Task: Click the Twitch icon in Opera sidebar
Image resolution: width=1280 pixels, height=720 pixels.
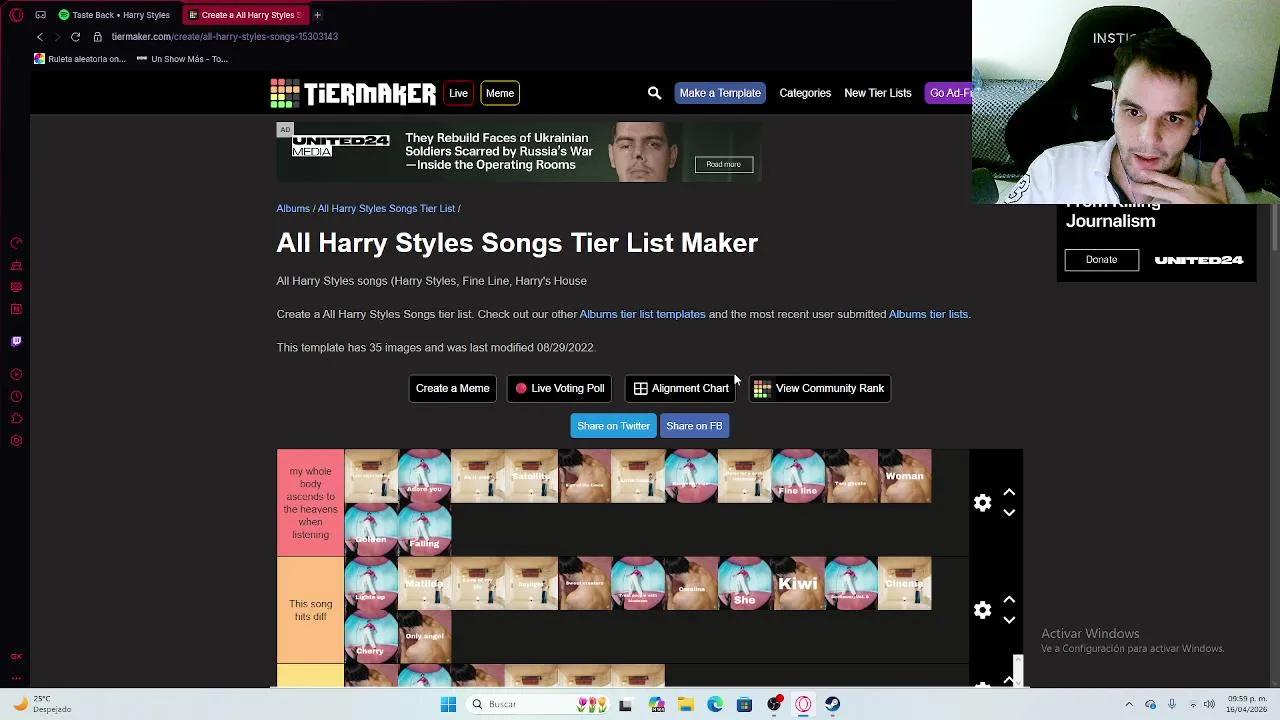Action: coord(16,342)
